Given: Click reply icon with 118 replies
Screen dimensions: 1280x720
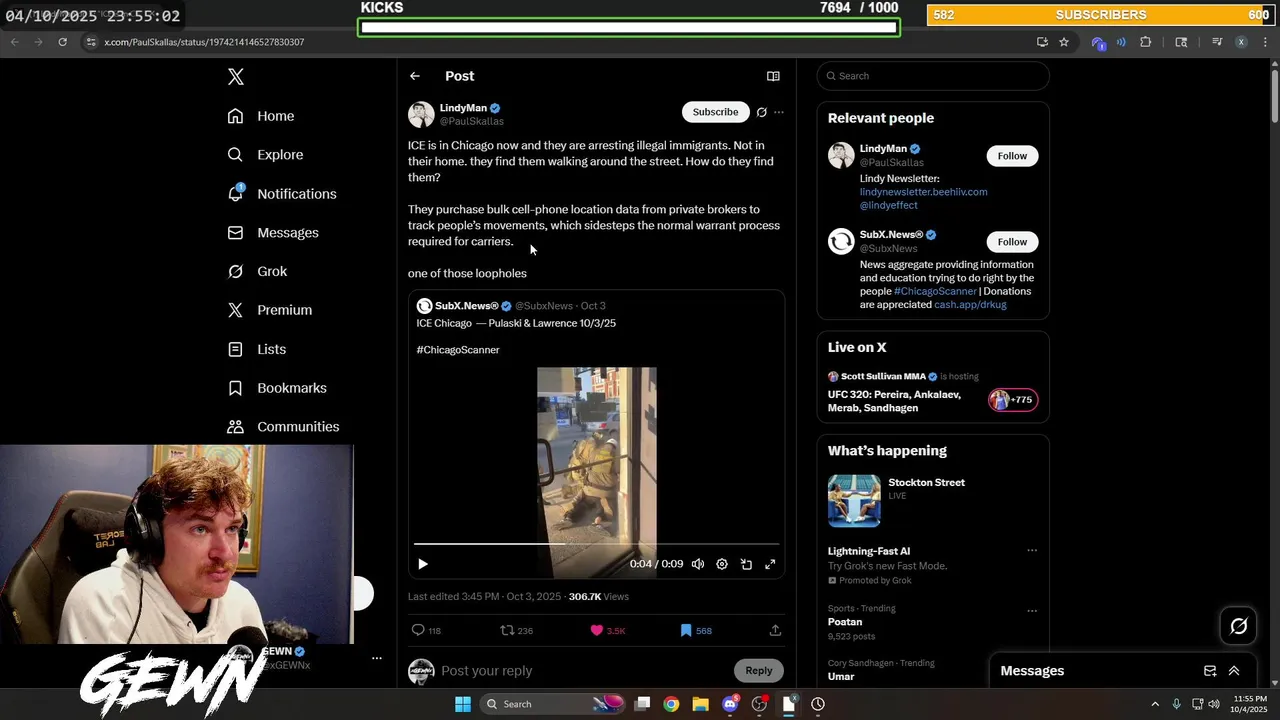Looking at the screenshot, I should click(426, 630).
